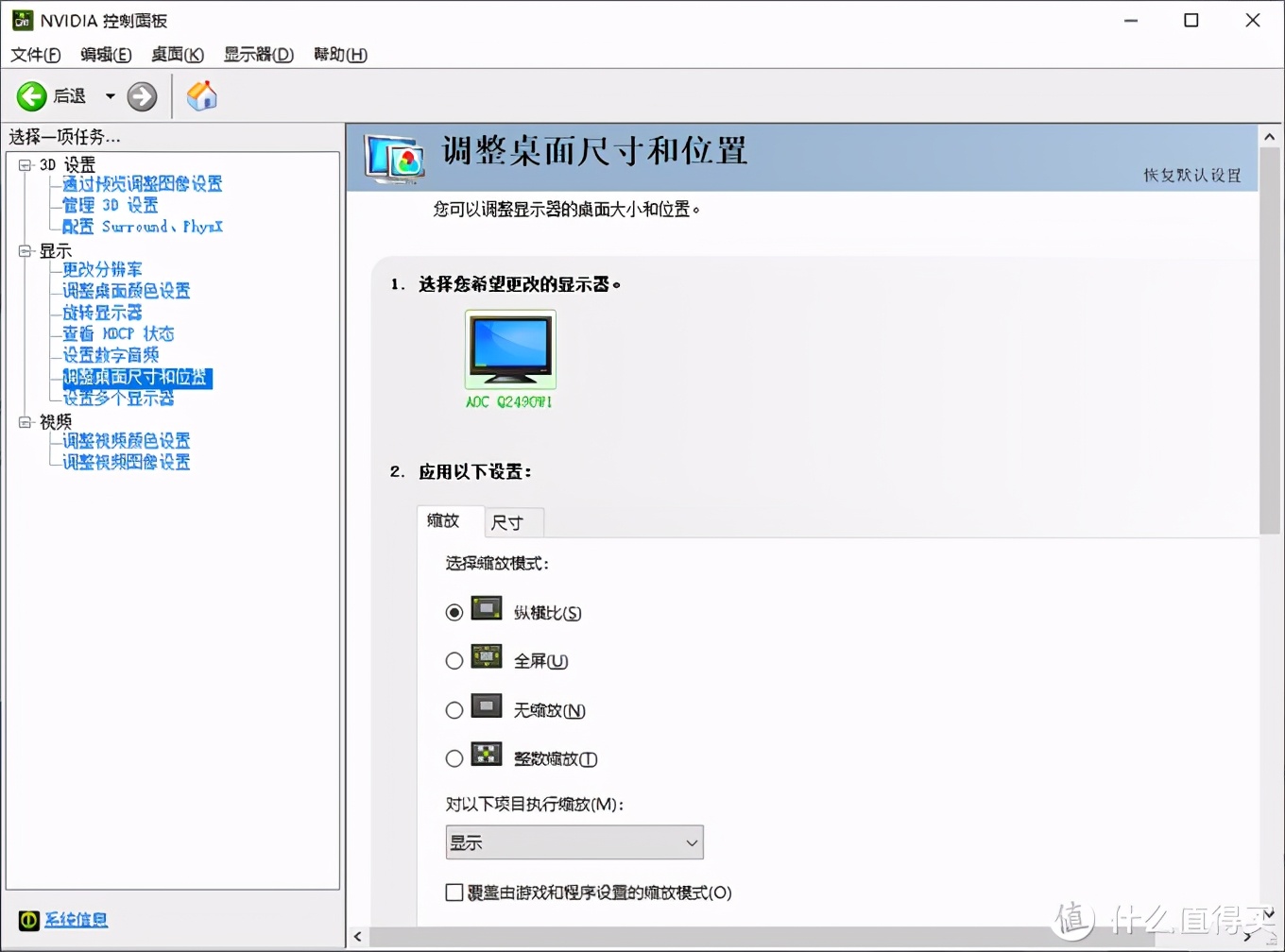
Task: Click the 恢复默认设置 link
Action: (x=1191, y=175)
